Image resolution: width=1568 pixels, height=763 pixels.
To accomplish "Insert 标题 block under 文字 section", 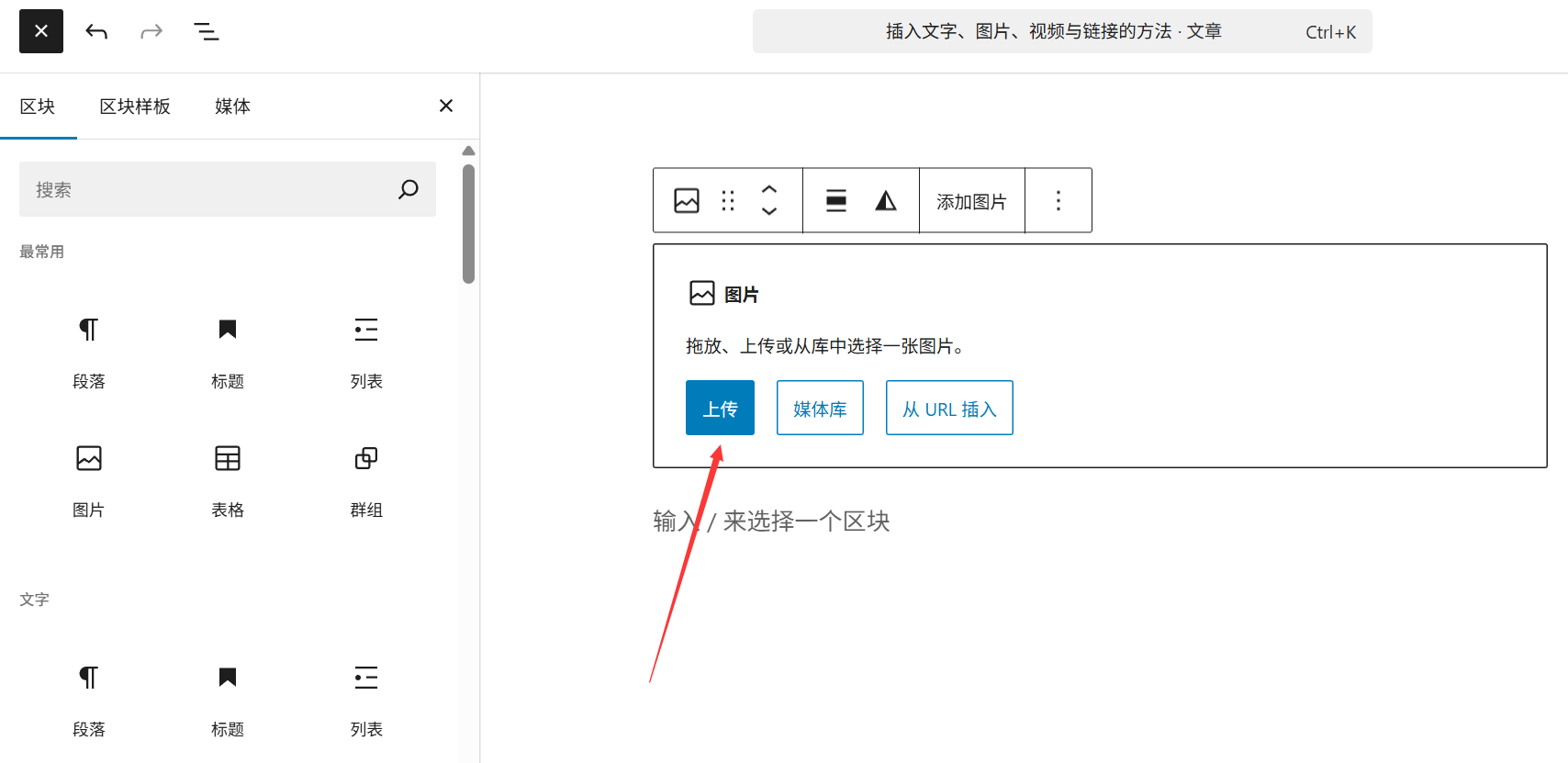I will click(228, 701).
